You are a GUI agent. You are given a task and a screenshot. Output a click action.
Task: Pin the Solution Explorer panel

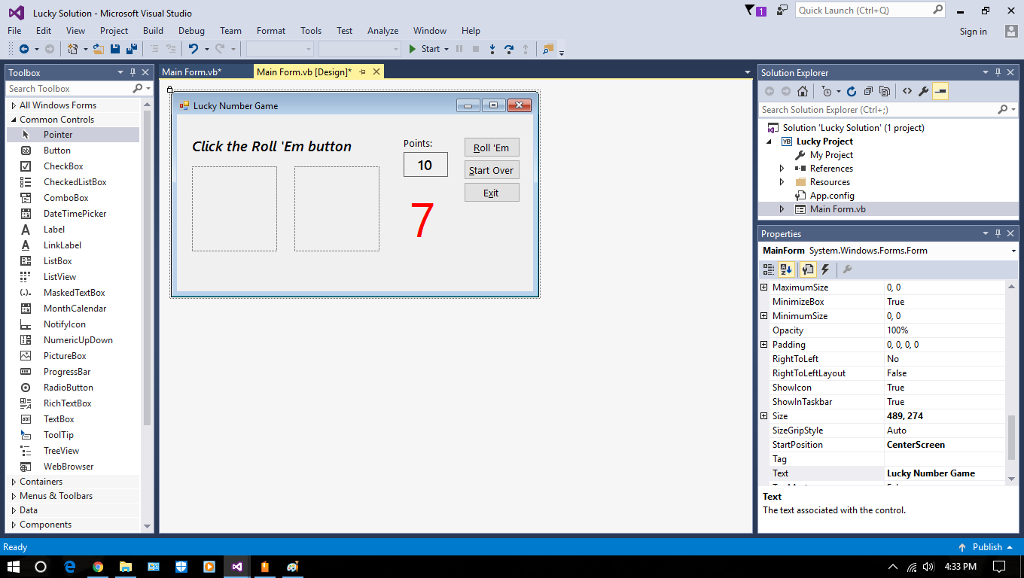click(x=998, y=72)
